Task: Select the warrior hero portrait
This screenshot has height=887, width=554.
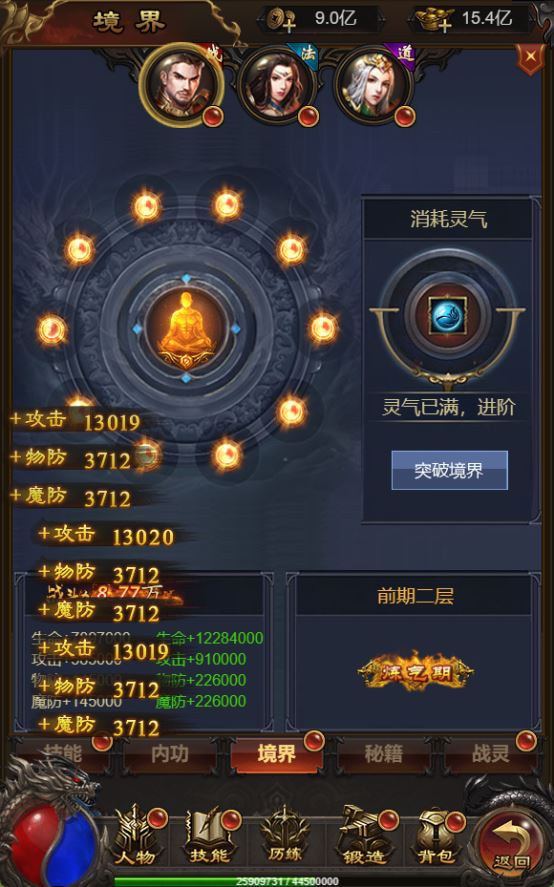Action: (x=181, y=85)
